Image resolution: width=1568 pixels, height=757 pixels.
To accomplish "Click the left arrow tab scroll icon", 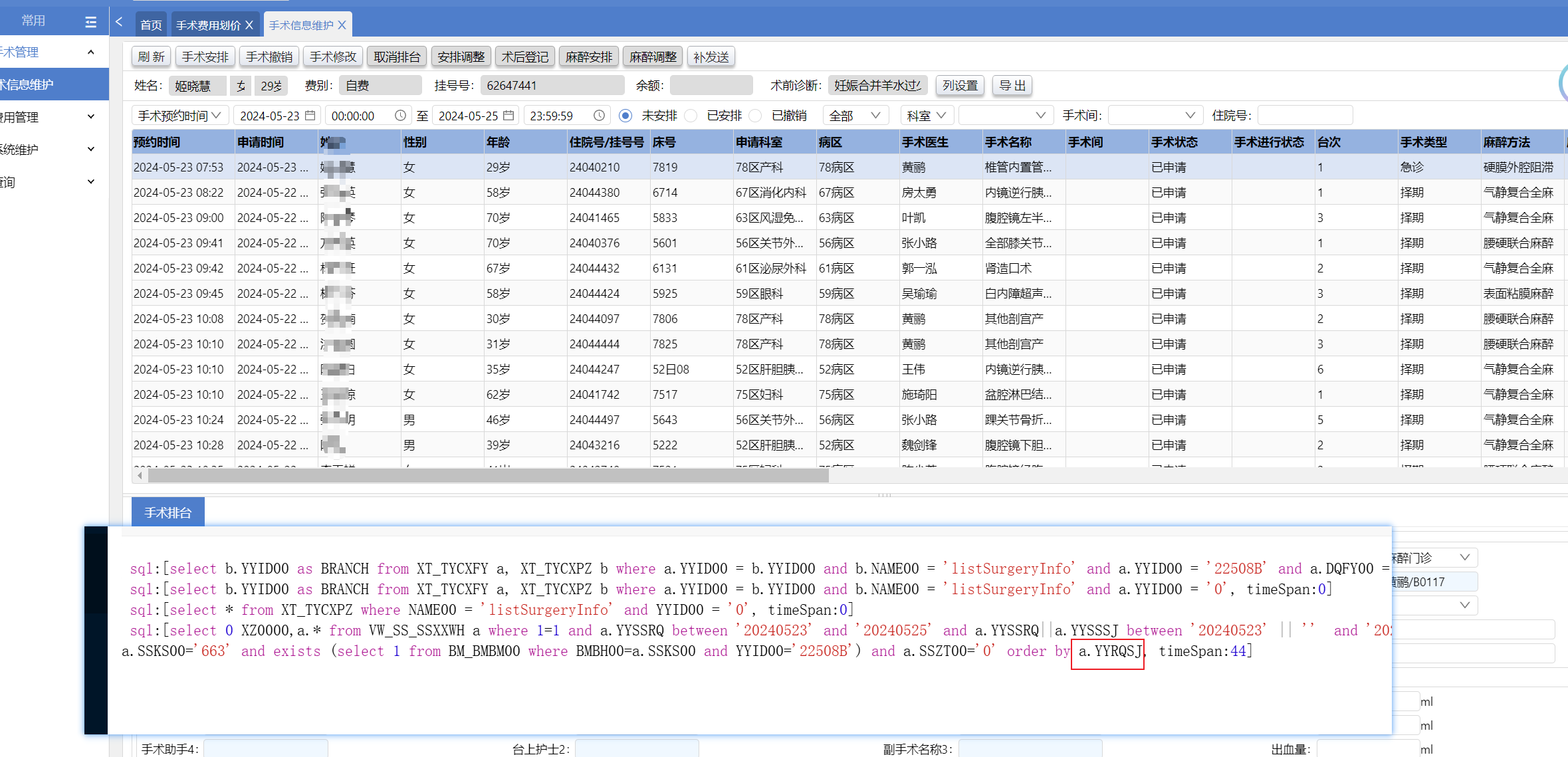I will pos(119,22).
